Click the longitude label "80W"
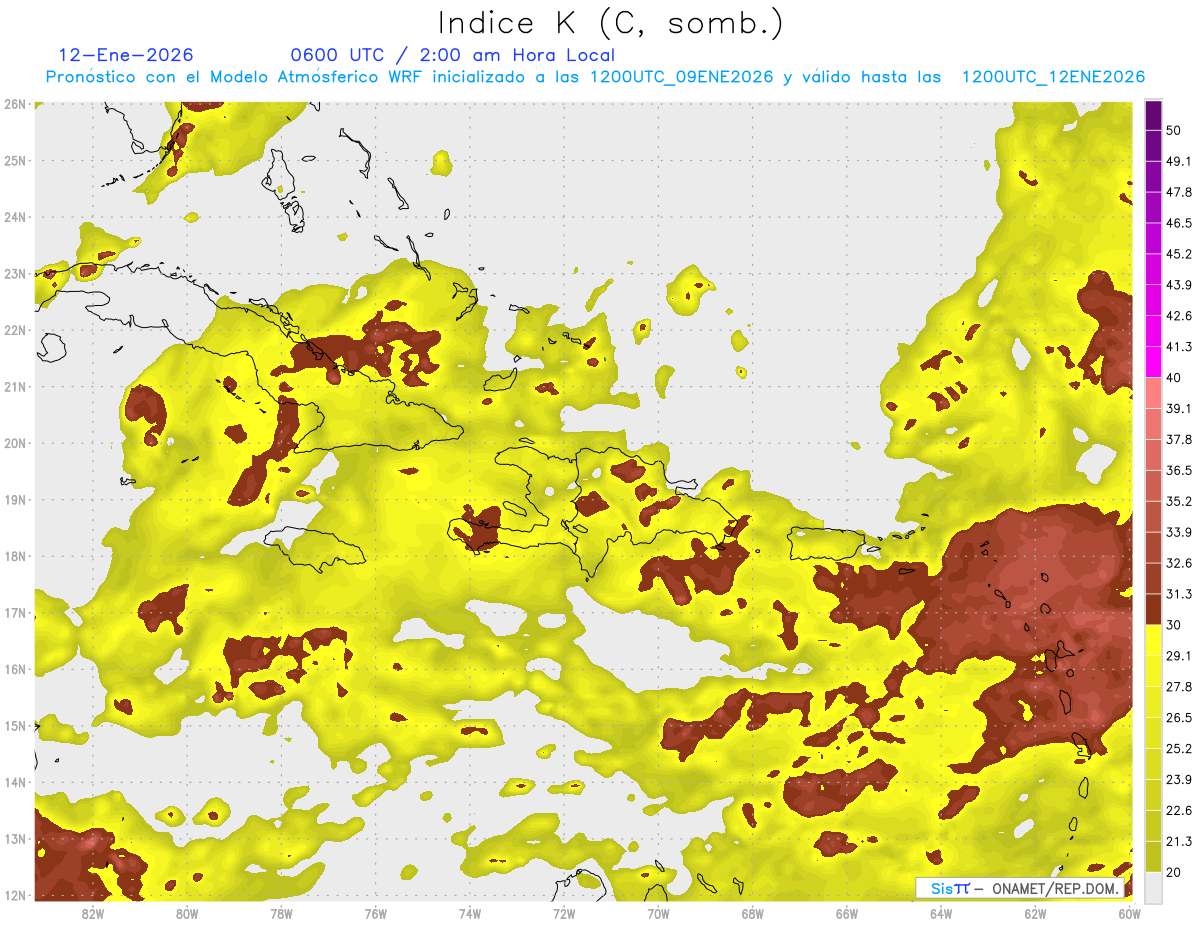 [x=187, y=914]
